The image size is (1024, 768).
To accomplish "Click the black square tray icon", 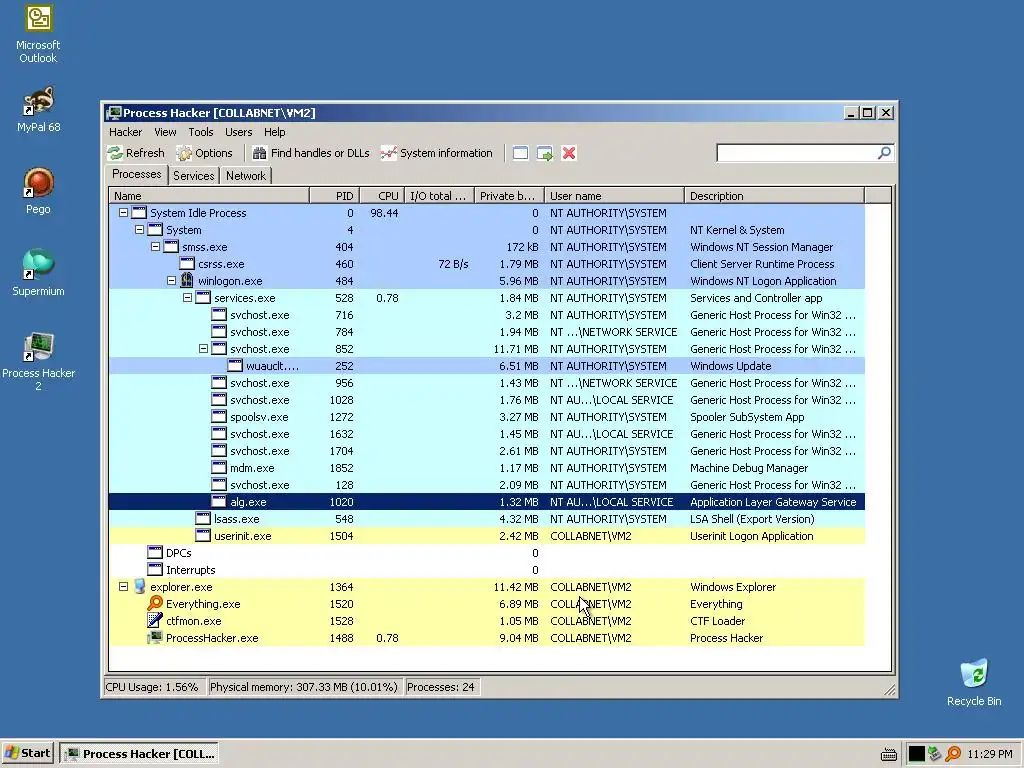I will 917,754.
